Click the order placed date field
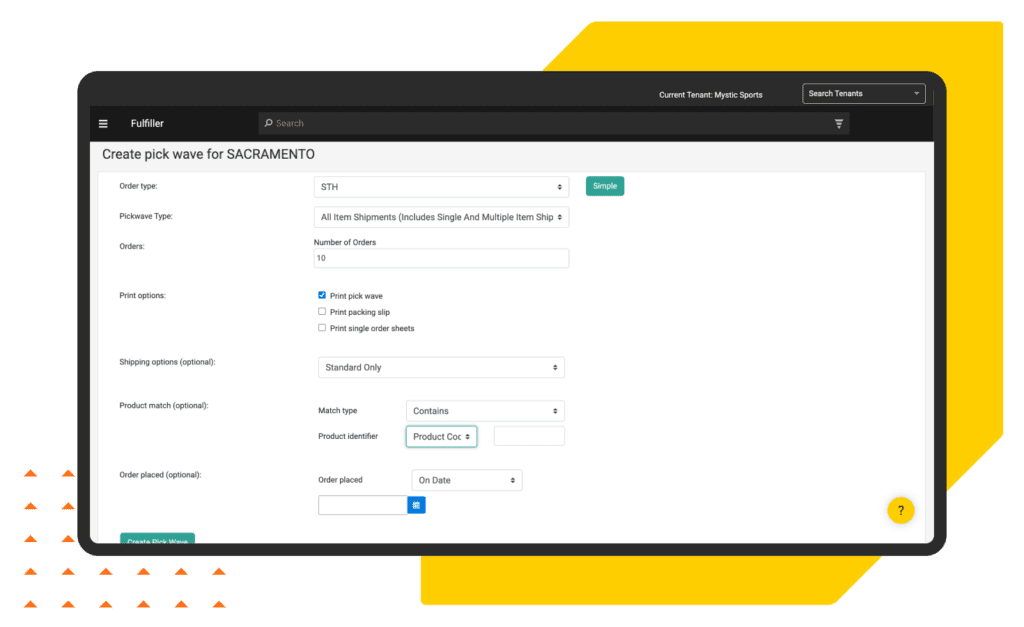 point(362,505)
